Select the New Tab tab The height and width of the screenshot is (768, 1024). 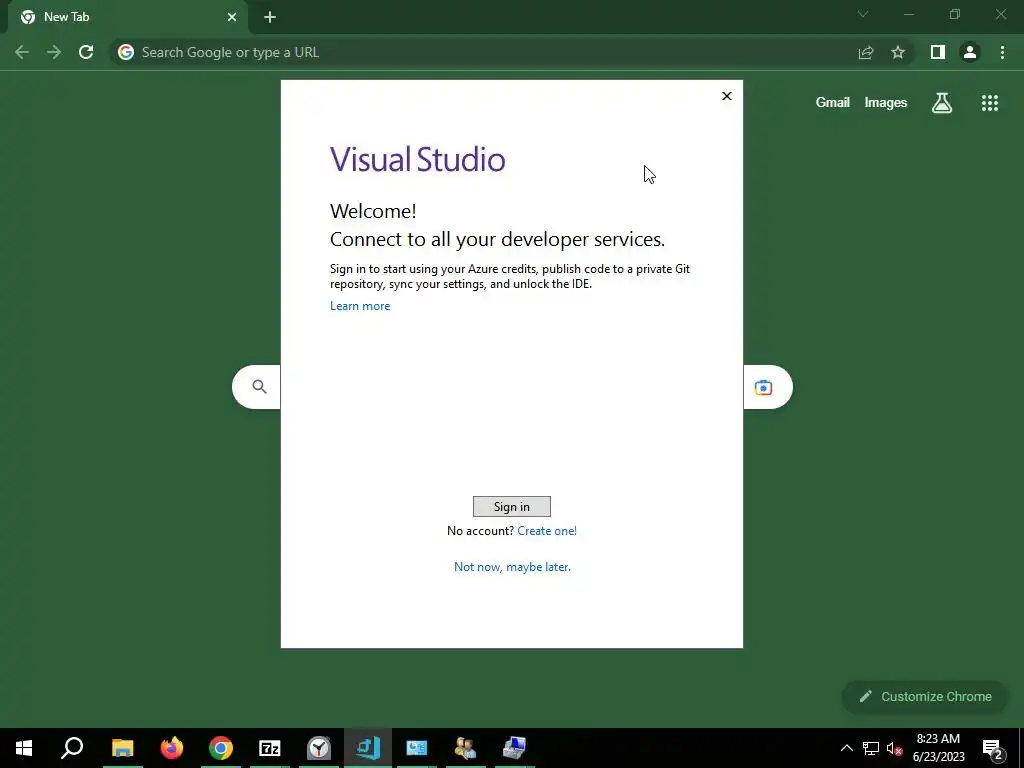(127, 18)
